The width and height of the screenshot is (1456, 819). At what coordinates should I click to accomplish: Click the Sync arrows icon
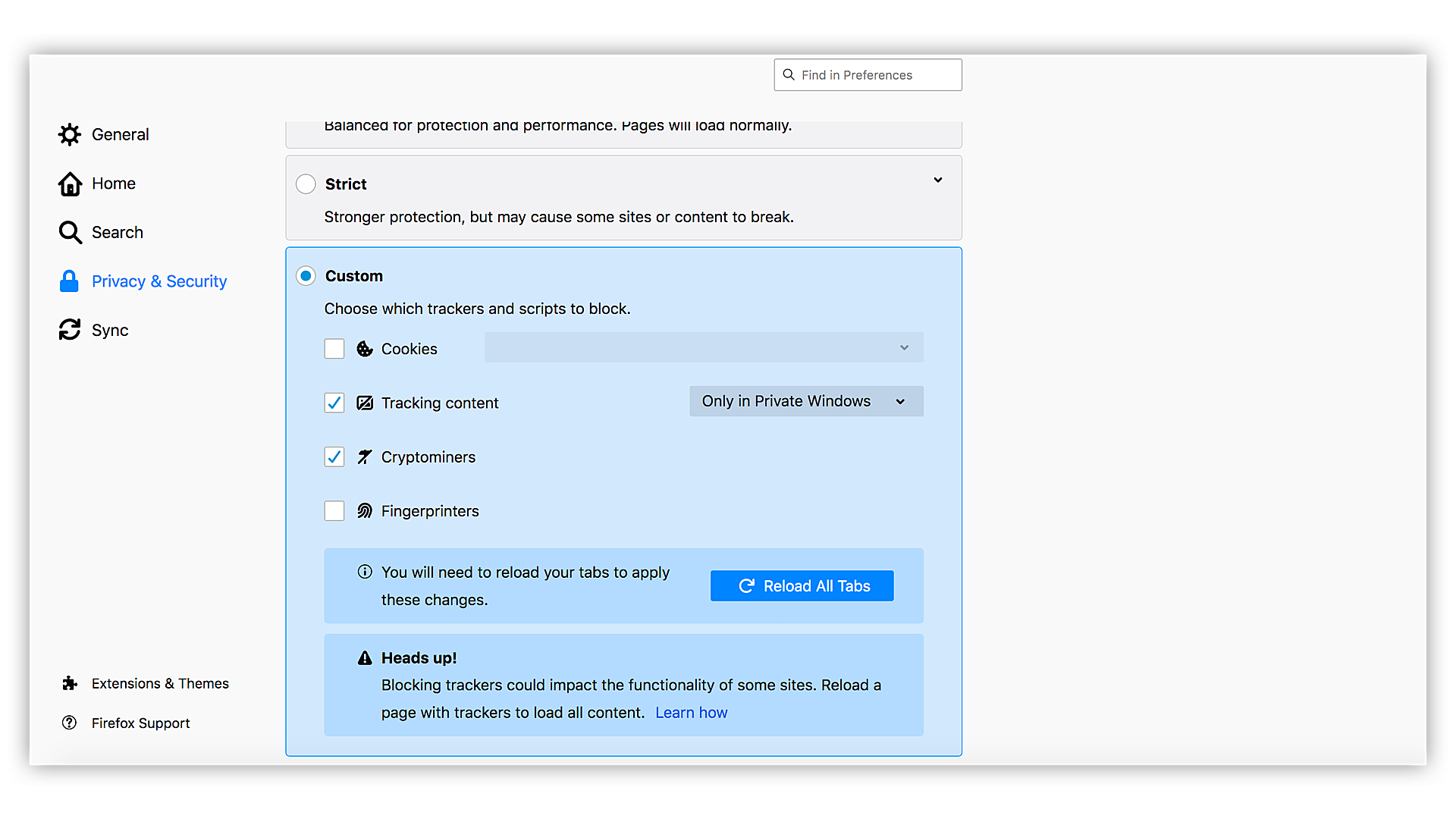coord(70,330)
